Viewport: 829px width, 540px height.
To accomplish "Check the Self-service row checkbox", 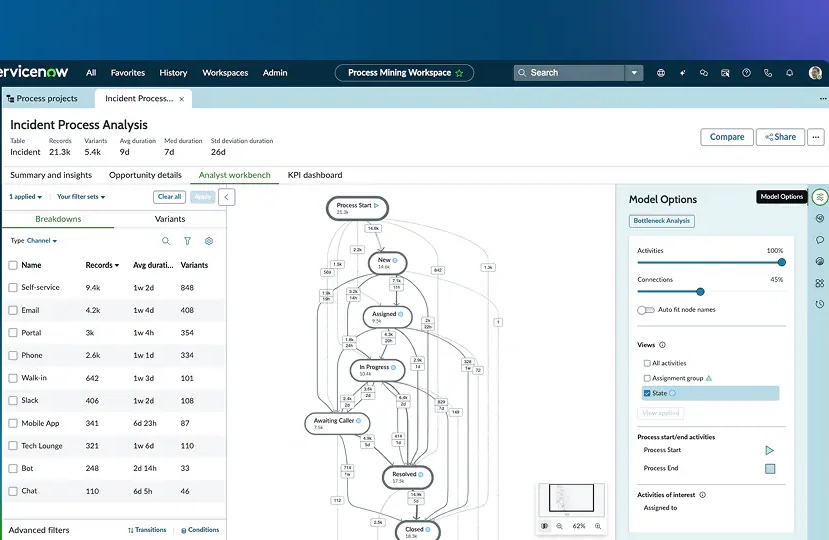I will pyautogui.click(x=13, y=287).
